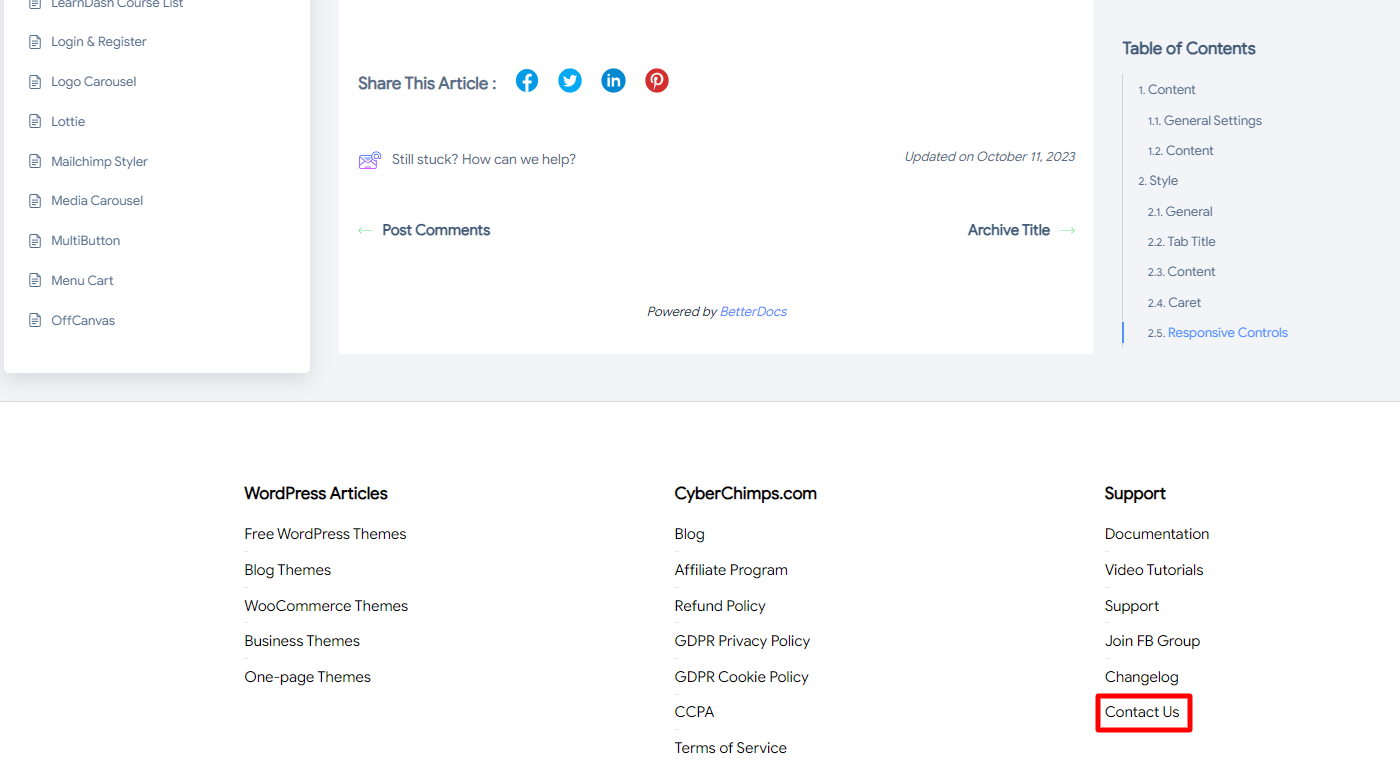Image resolution: width=1400 pixels, height=781 pixels.
Task: Open the Affiliate Program page
Action: point(731,569)
